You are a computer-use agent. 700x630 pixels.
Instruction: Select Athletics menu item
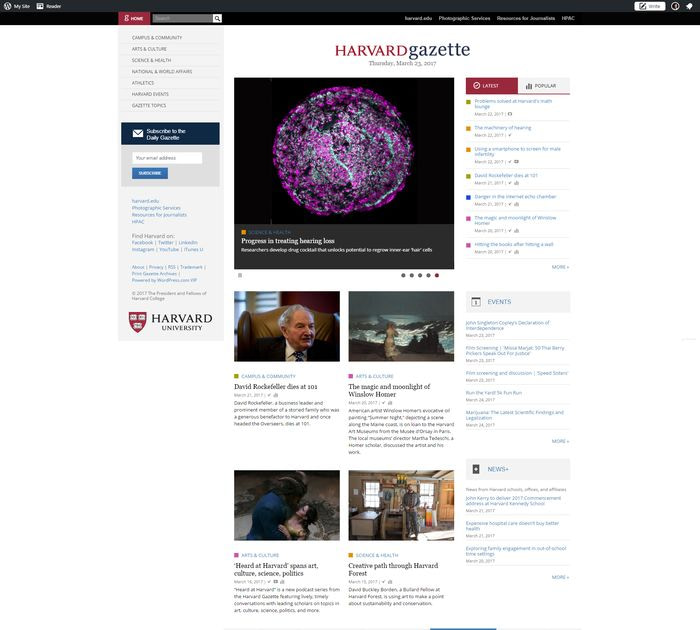(143, 83)
